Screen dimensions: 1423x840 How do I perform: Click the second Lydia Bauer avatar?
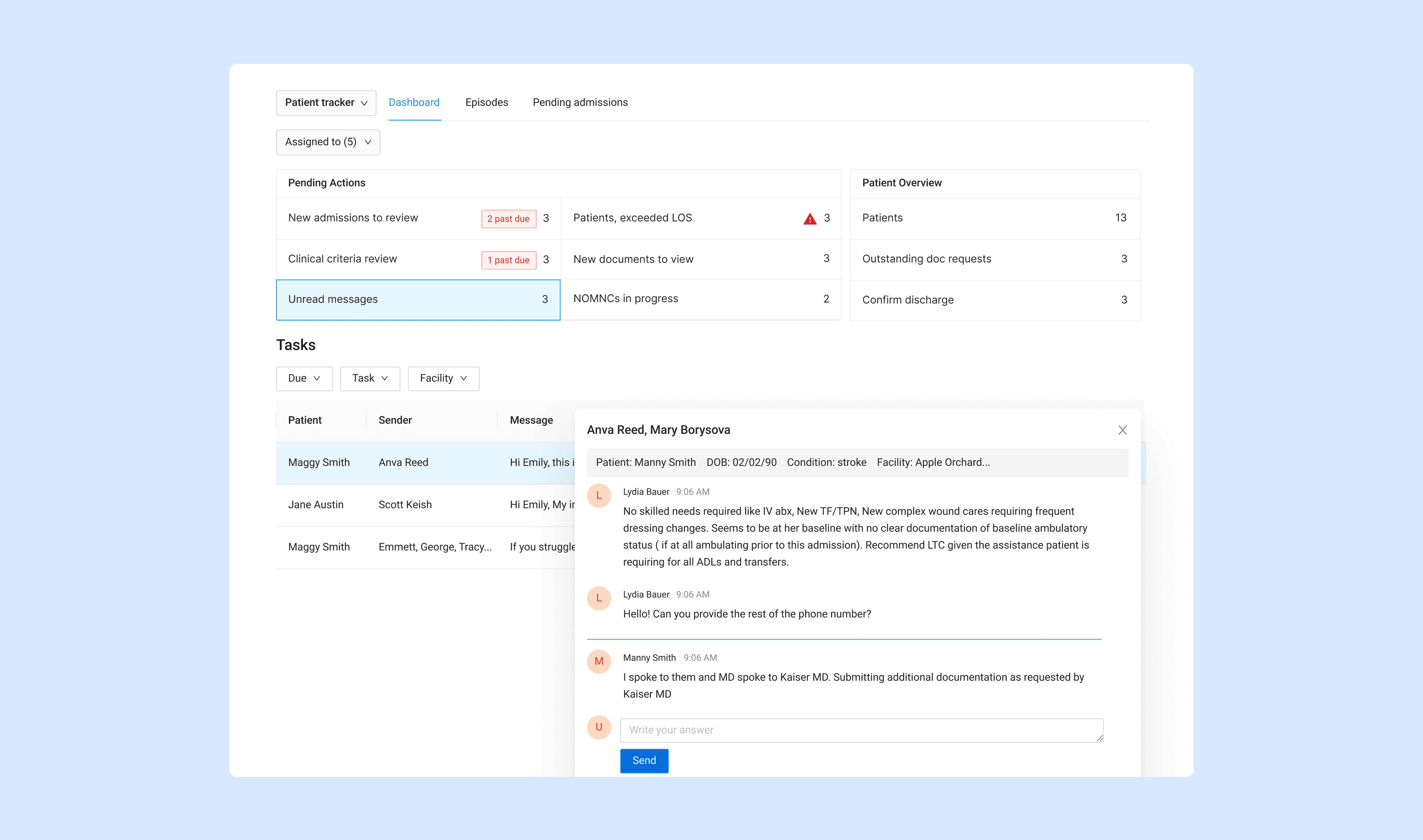(x=599, y=598)
